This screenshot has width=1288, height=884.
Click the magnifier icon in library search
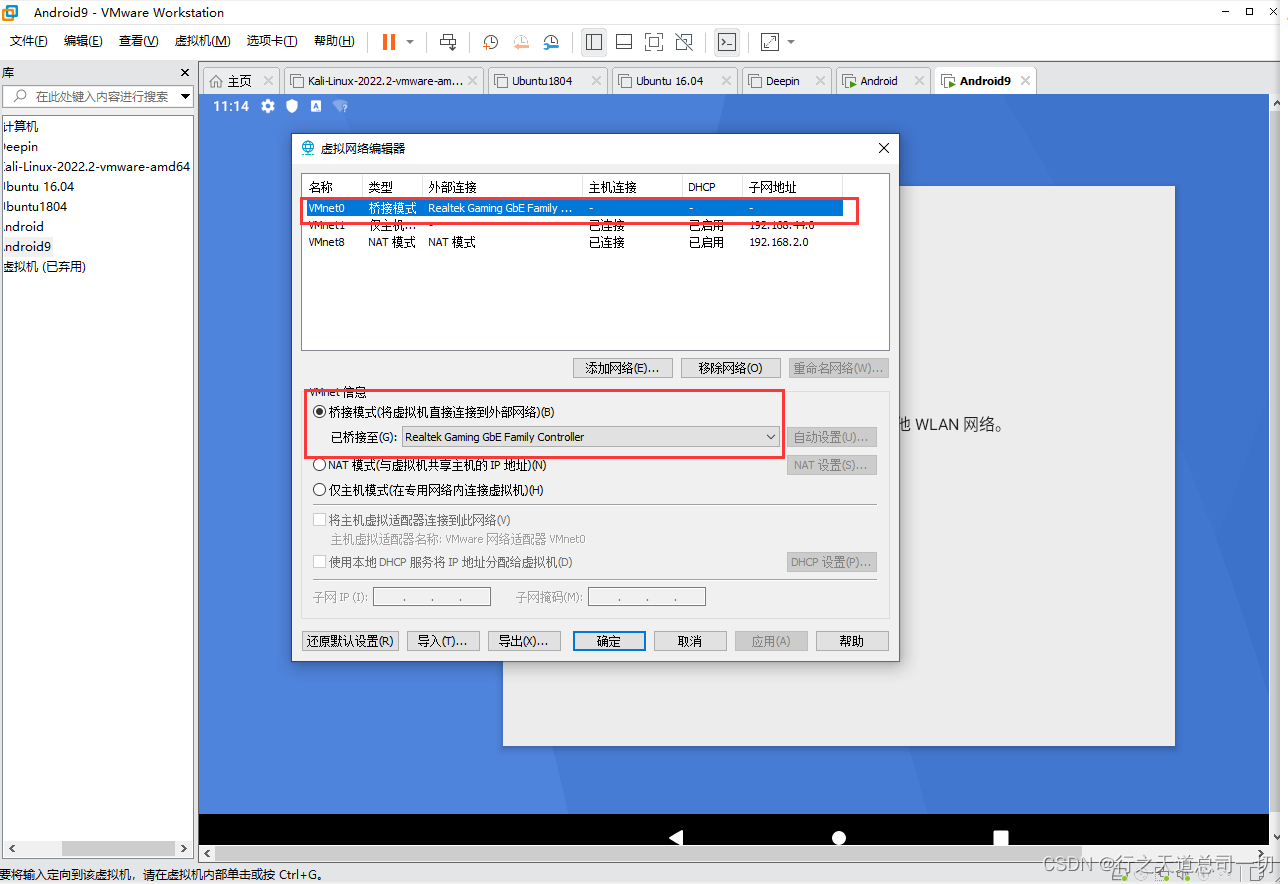18,96
